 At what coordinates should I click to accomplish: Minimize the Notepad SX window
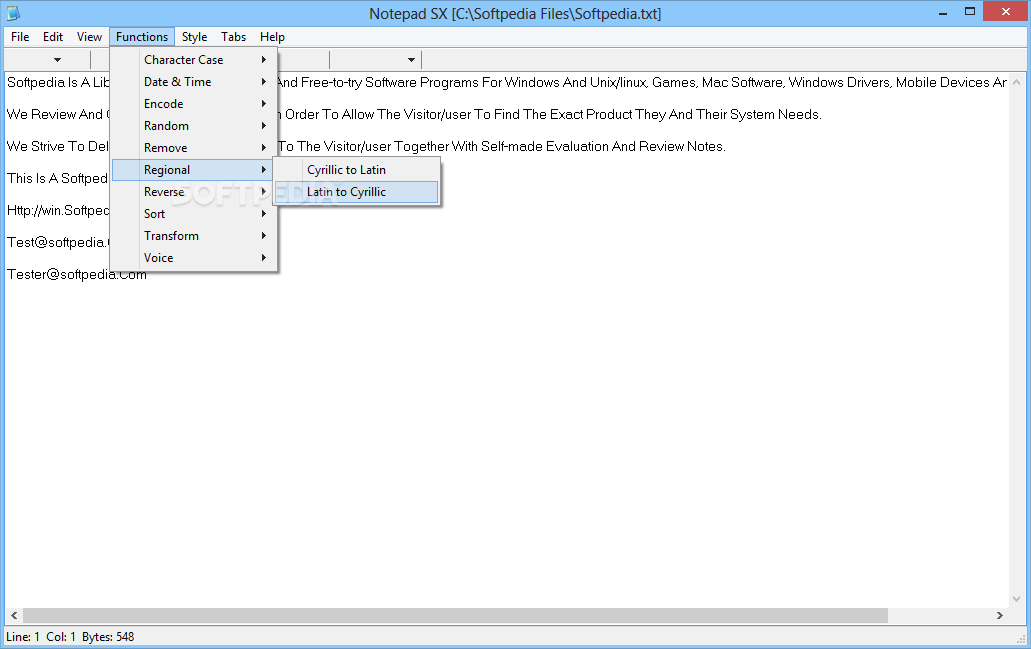click(943, 12)
